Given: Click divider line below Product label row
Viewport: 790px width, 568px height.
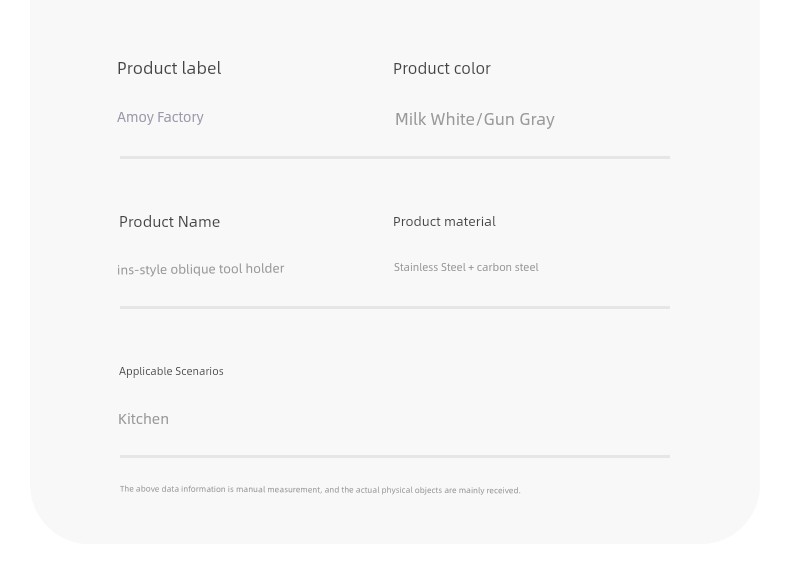Looking at the screenshot, I should pos(395,157).
